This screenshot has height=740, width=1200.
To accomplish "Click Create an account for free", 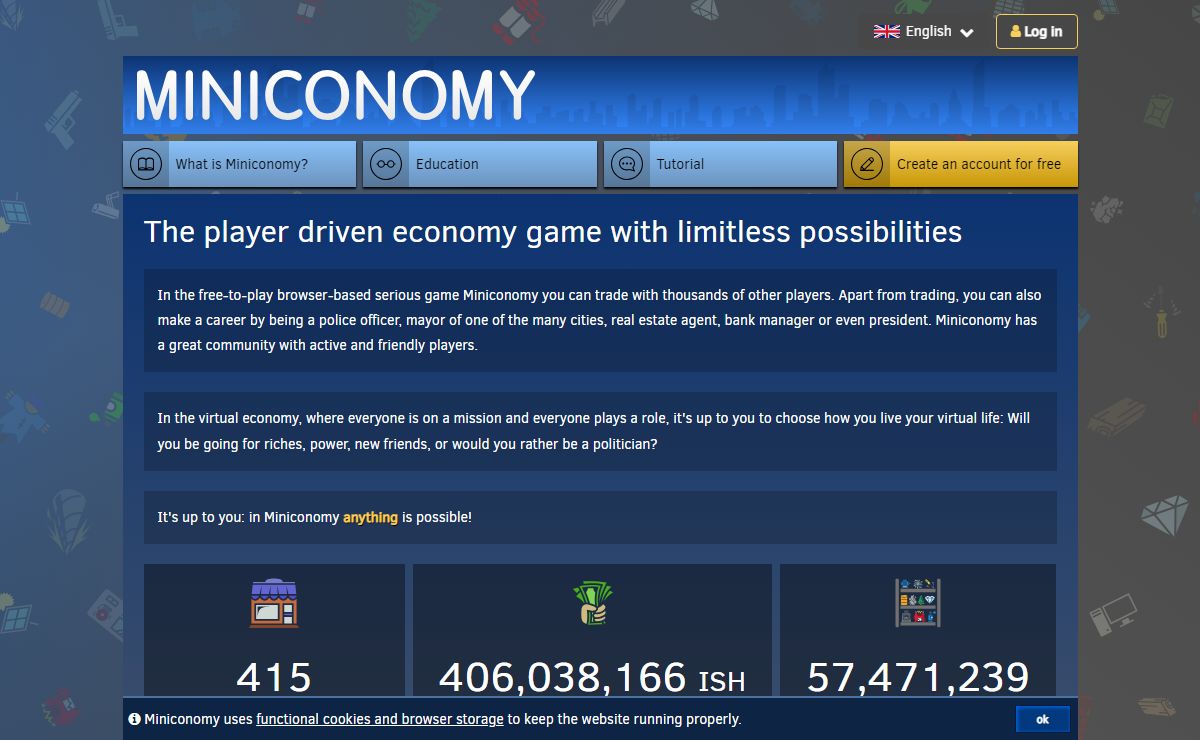I will click(961, 164).
